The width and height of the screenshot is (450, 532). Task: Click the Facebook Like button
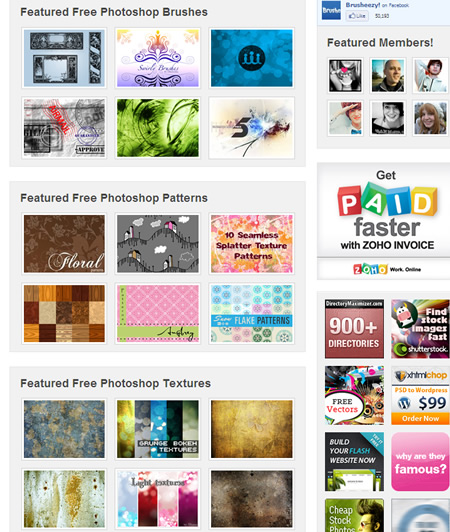click(357, 16)
